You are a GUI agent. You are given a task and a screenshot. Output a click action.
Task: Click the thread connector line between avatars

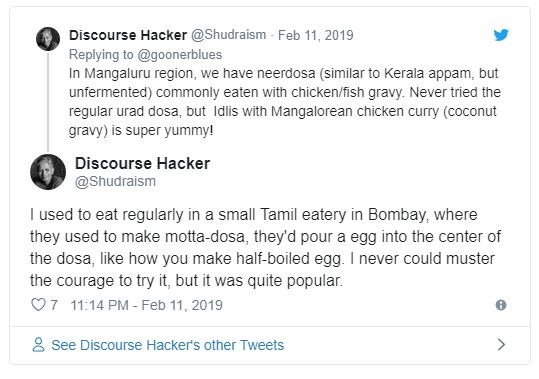click(x=48, y=102)
